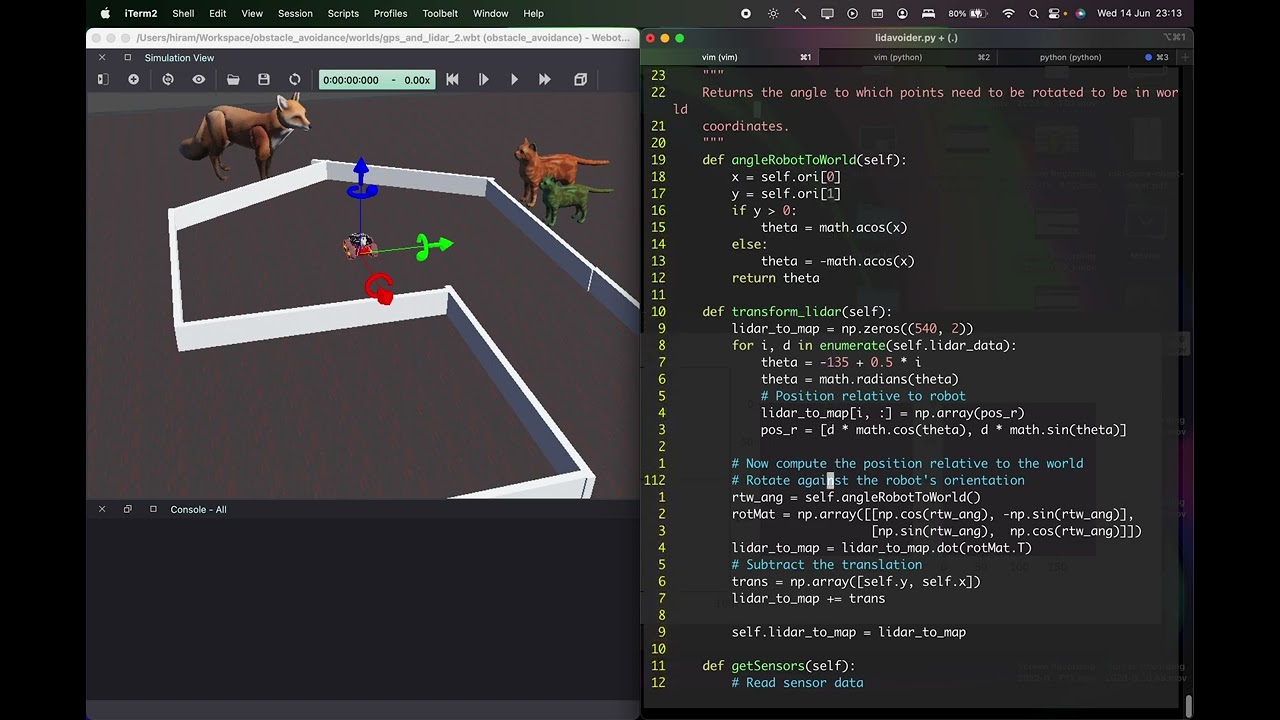Click the hammer menu bar icon
Image resolution: width=1280 pixels, height=720 pixels.
pyautogui.click(x=800, y=13)
